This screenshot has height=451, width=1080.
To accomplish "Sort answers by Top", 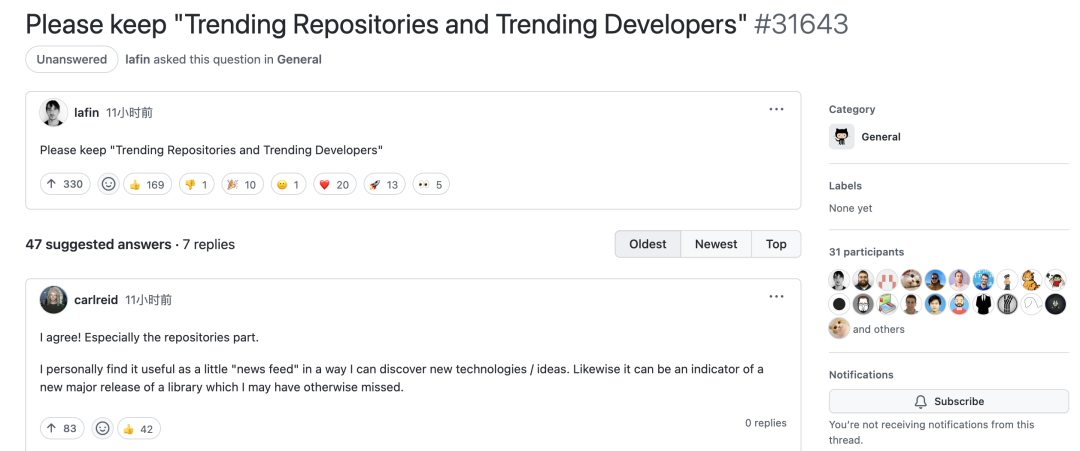I will coord(776,244).
